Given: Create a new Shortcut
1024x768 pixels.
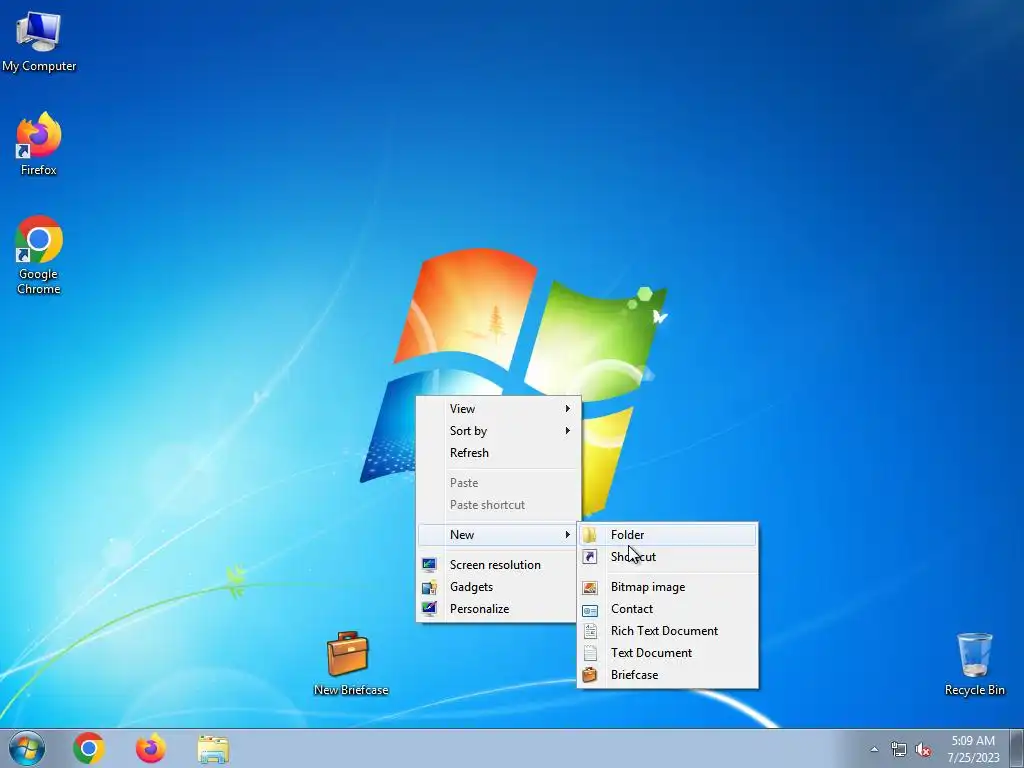Looking at the screenshot, I should point(667,557).
